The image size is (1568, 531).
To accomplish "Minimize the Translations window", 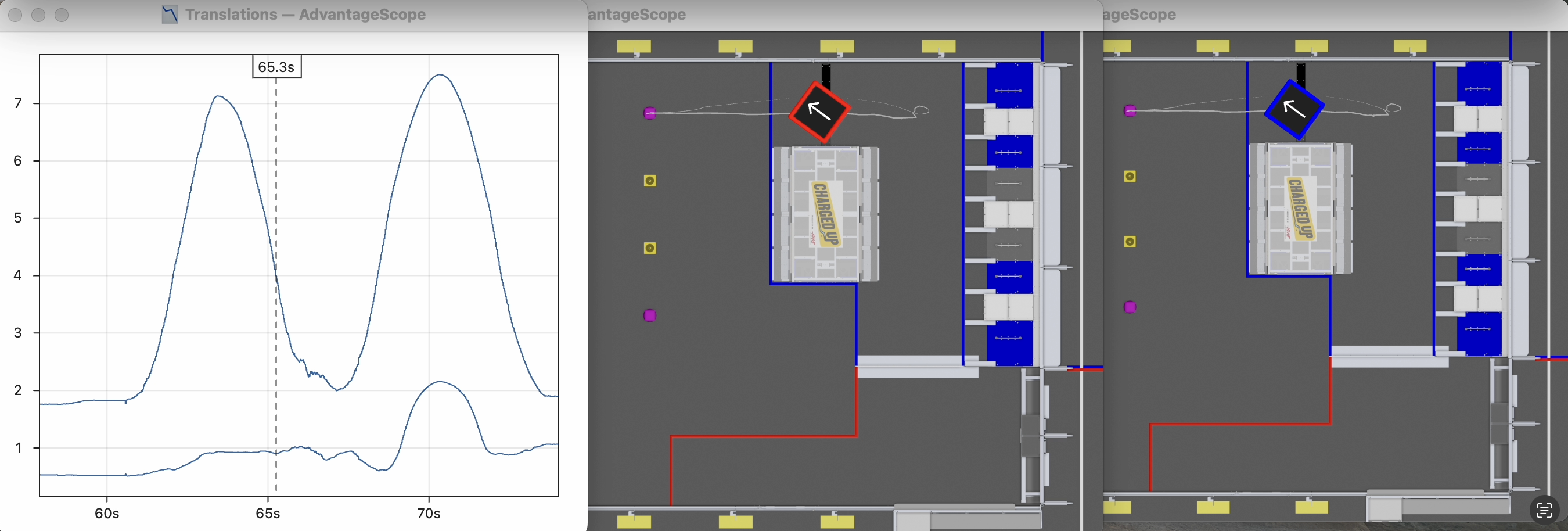I will coord(38,15).
